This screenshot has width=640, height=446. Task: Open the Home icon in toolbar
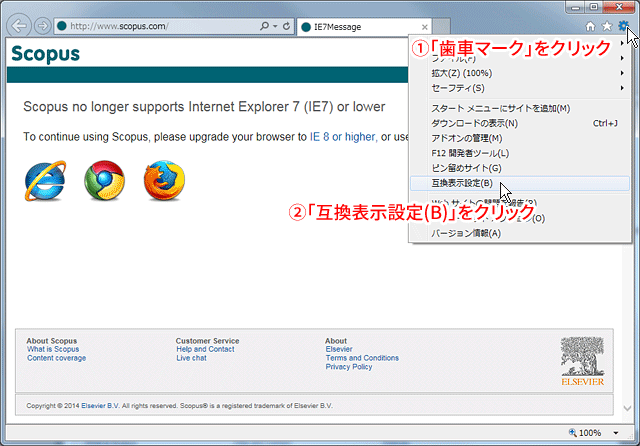point(590,26)
